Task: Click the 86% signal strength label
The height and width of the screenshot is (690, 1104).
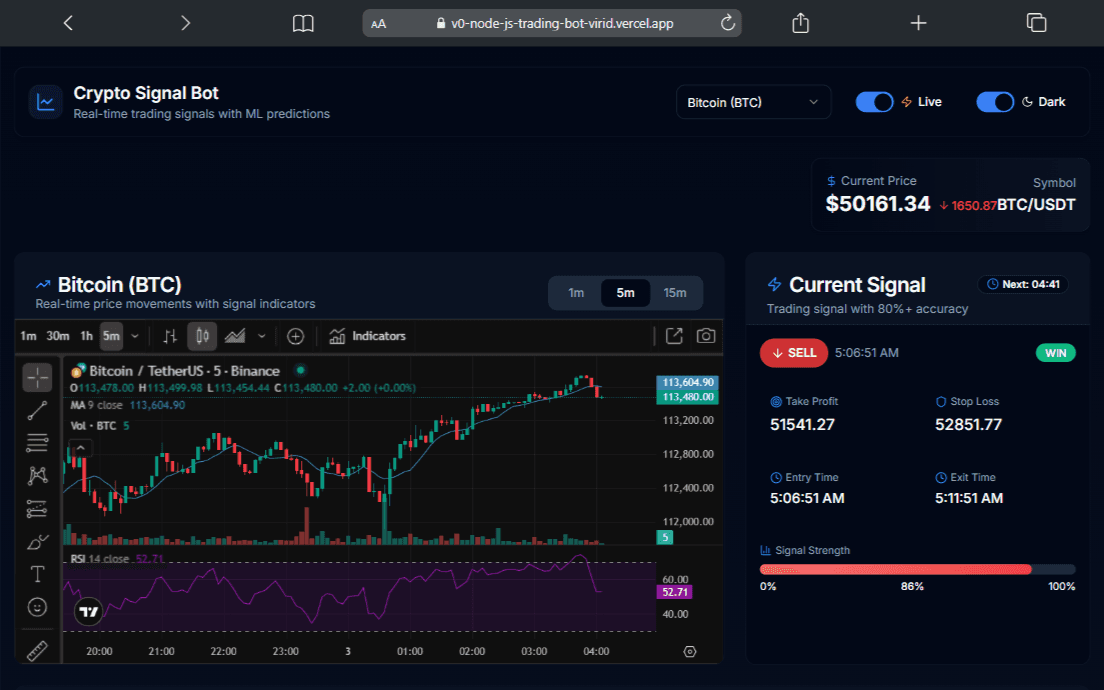Action: tap(912, 586)
